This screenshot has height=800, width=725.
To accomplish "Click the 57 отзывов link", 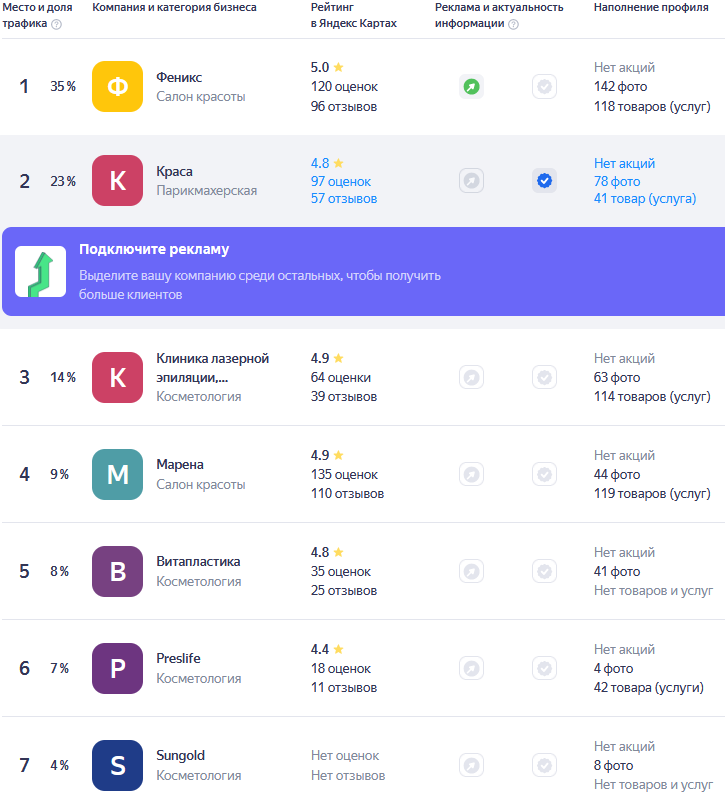I will point(344,198).
